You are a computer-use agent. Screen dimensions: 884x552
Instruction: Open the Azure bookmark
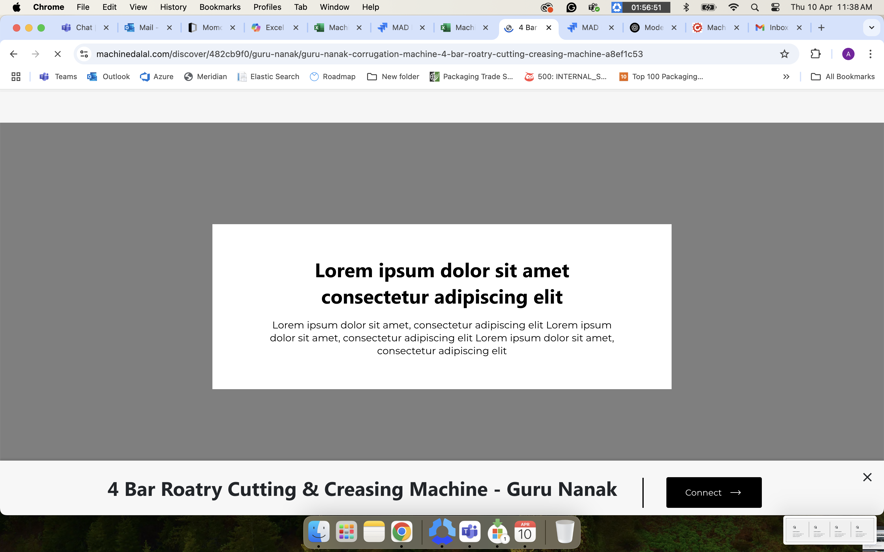point(157,77)
